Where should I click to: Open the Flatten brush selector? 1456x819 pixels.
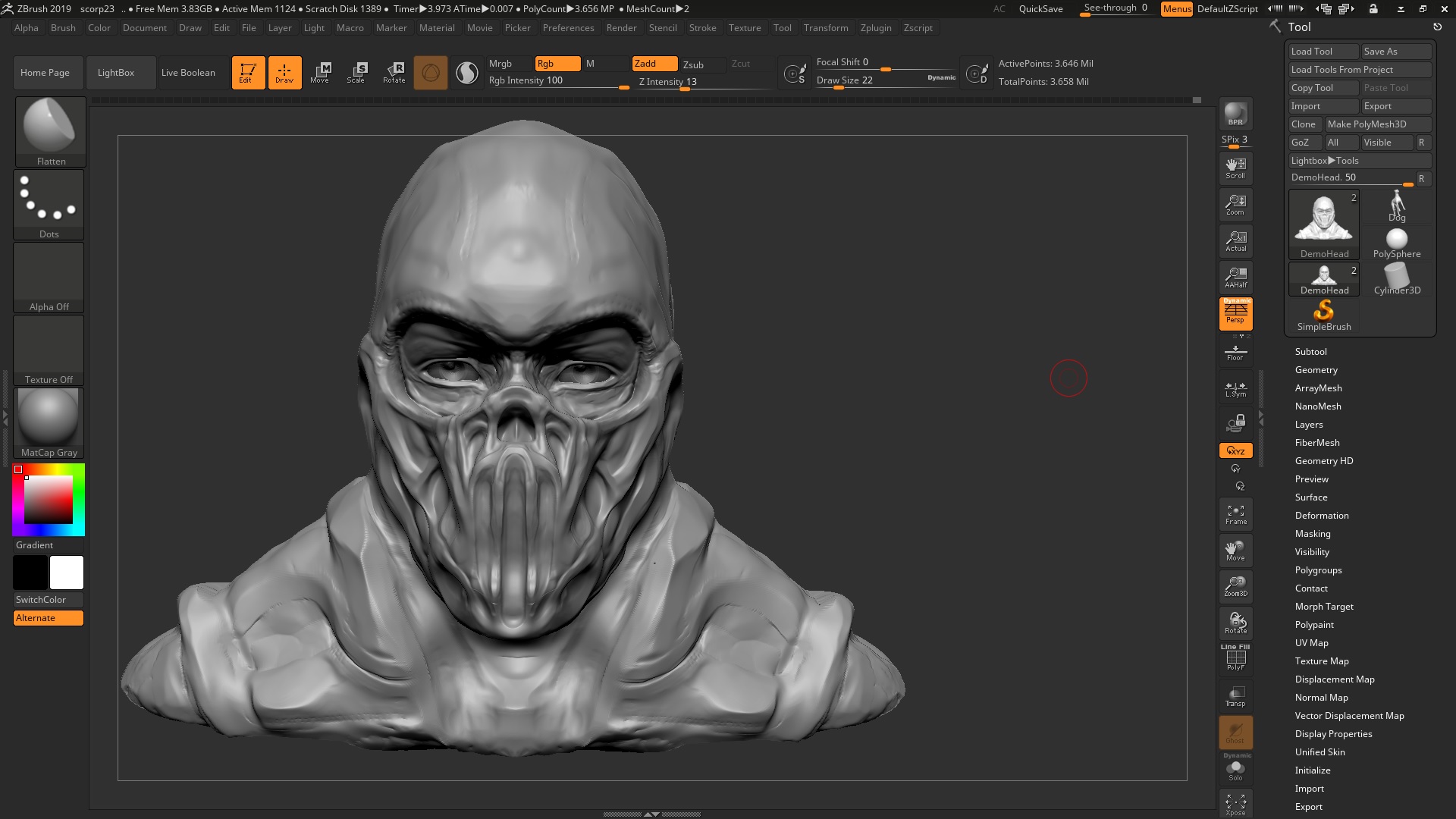pyautogui.click(x=50, y=131)
